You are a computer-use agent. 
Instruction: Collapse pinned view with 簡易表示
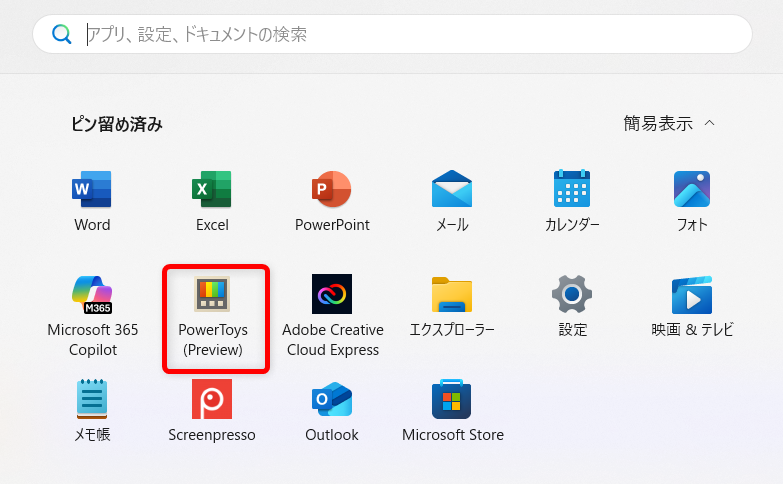669,123
